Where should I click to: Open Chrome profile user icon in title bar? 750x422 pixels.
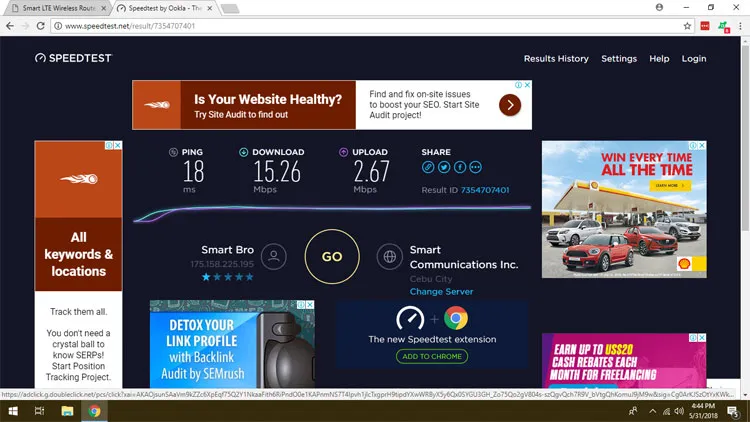point(659,7)
